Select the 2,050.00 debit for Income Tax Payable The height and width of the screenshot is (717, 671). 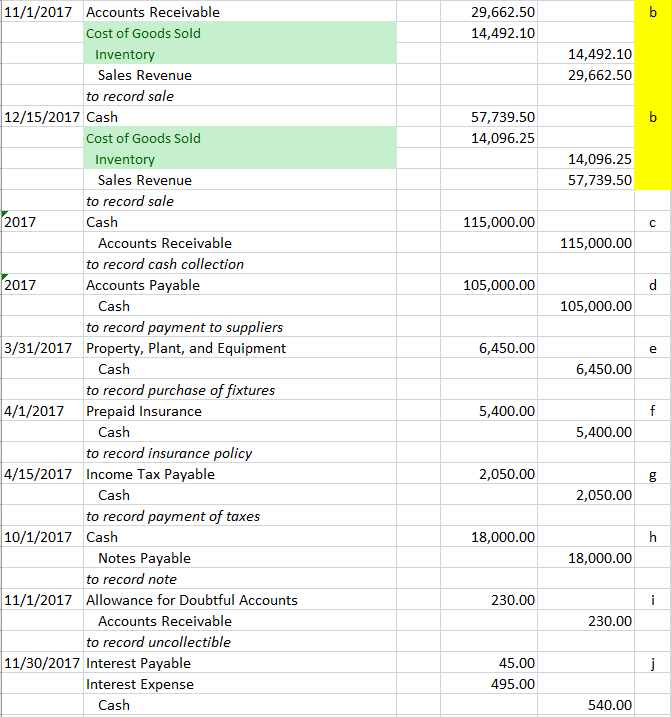point(489,474)
